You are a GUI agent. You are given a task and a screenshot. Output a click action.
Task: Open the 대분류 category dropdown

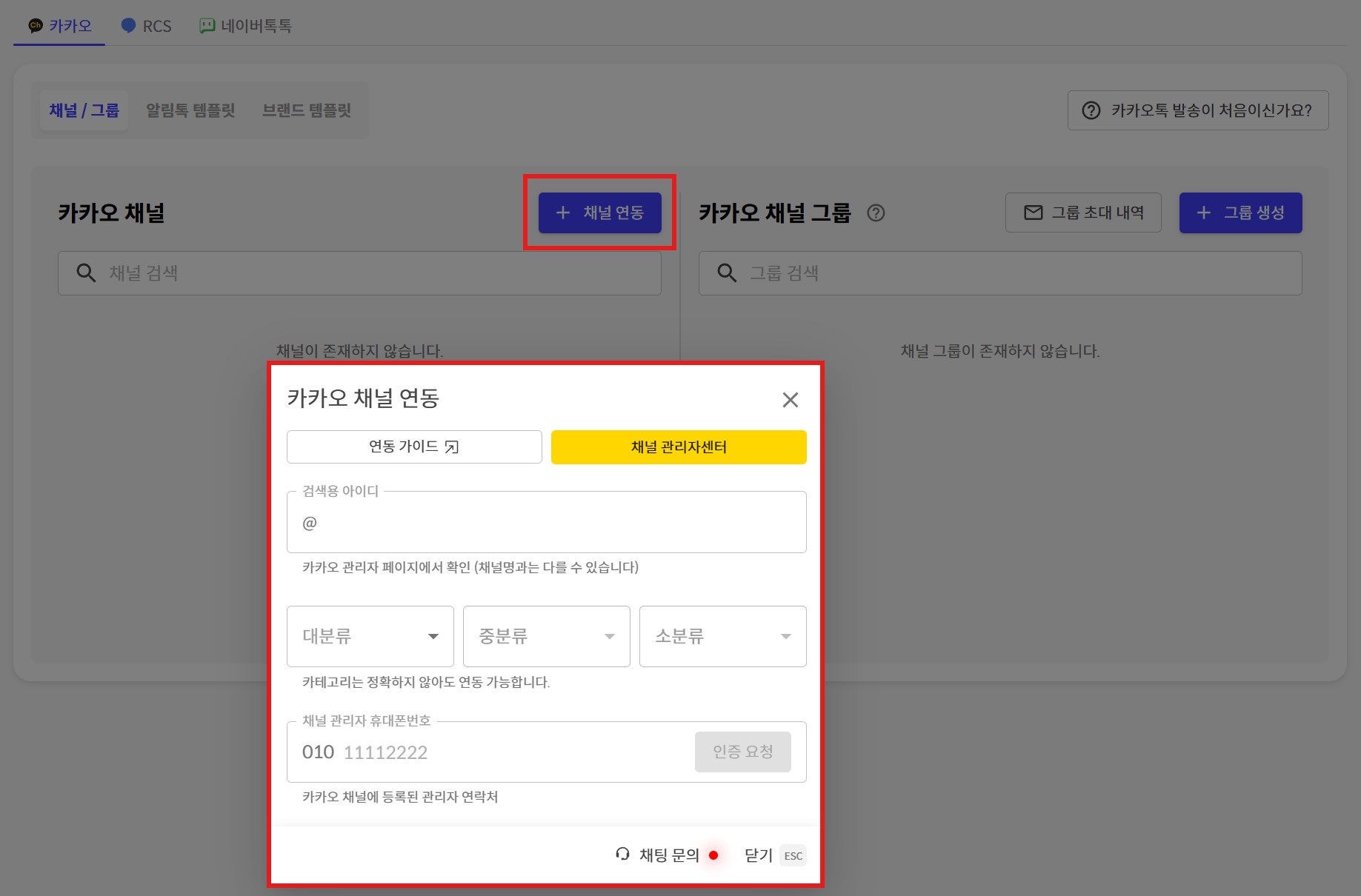(x=370, y=636)
